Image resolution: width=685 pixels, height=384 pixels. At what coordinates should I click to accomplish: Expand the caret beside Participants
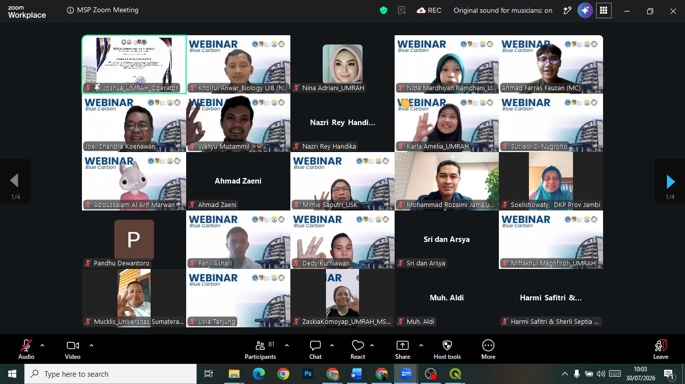(287, 346)
